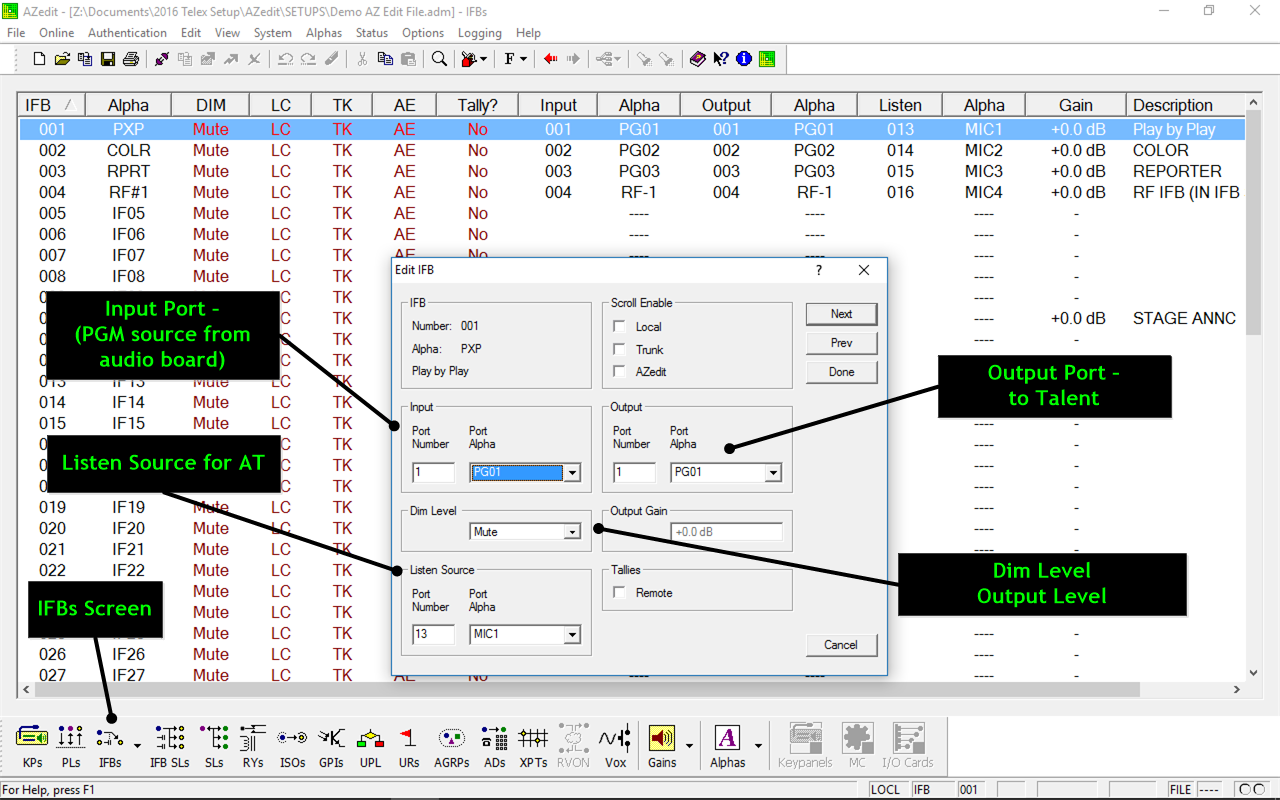Open the IFB SLs screen
The width and height of the screenshot is (1280, 800).
tap(170, 746)
